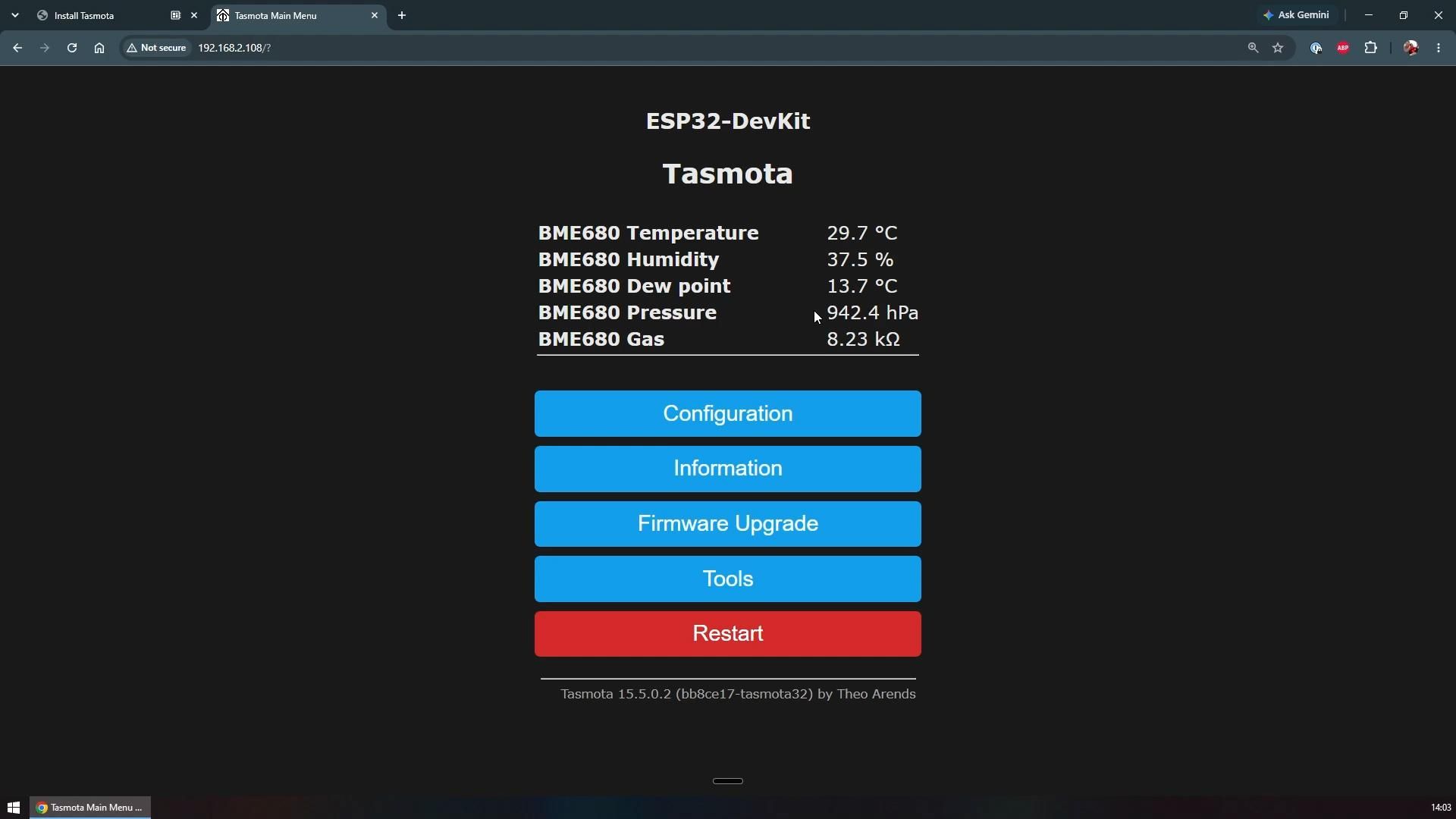The image size is (1456, 819).
Task: Open the Windows Start menu
Action: click(x=14, y=808)
